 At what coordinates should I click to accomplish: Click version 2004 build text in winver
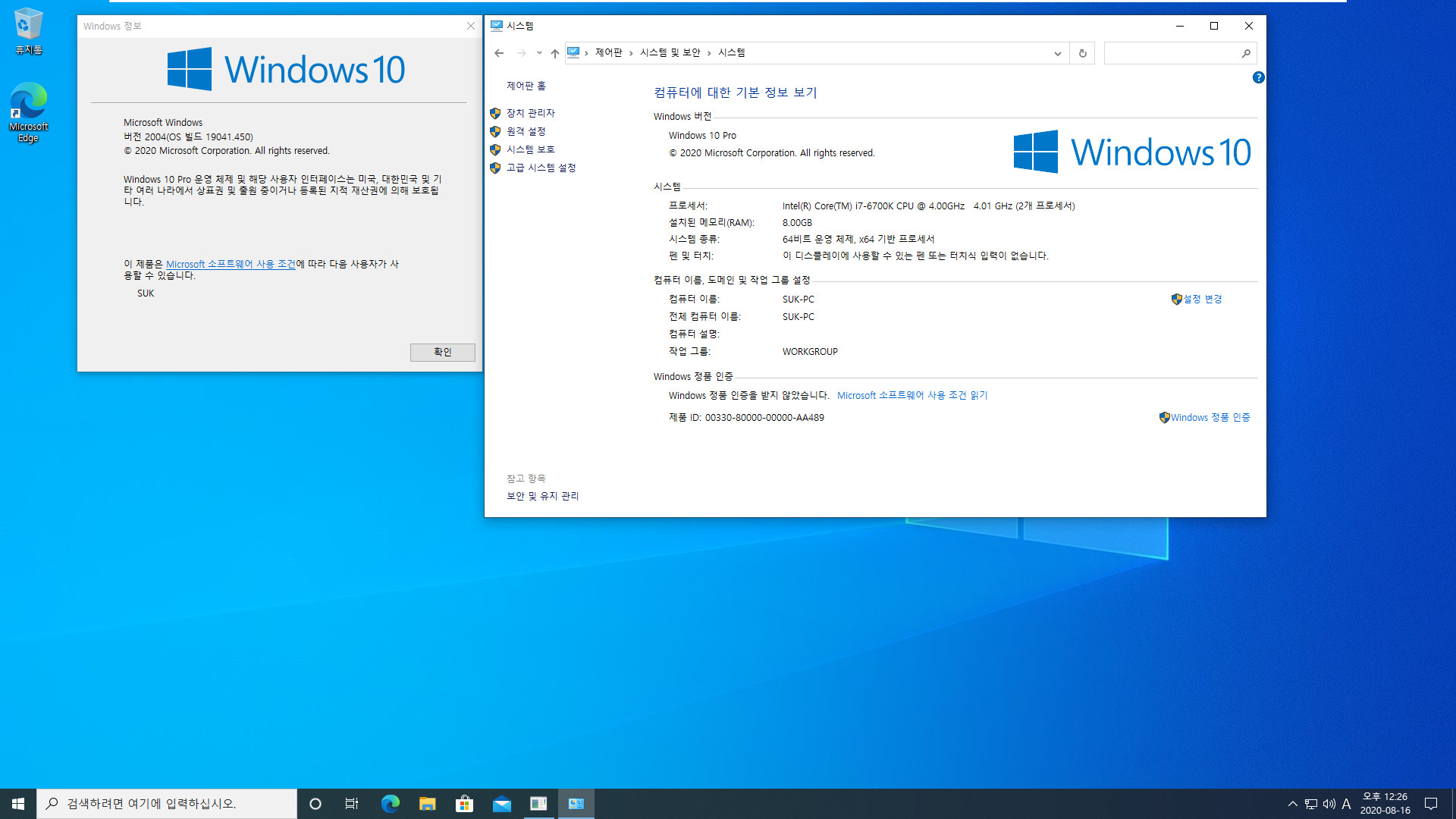(x=188, y=137)
